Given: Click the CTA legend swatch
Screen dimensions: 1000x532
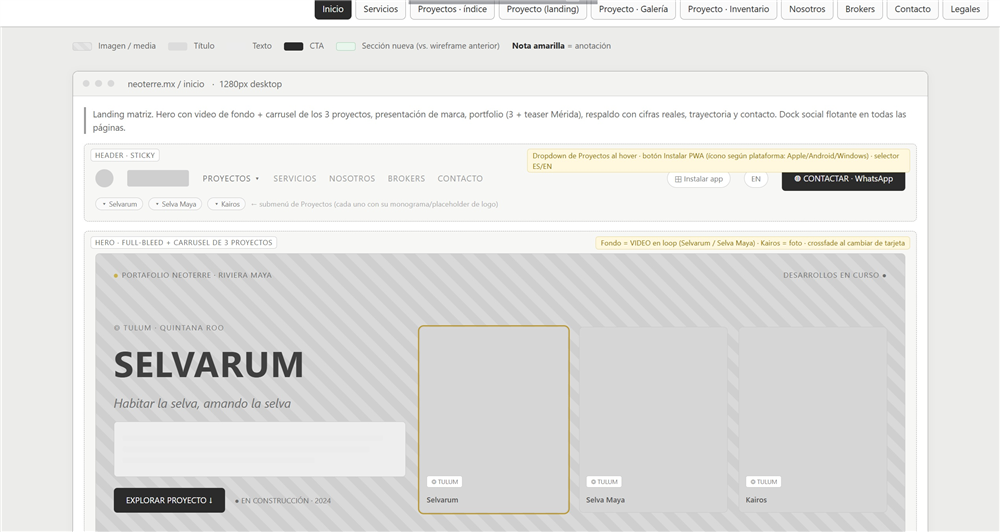Looking at the screenshot, I should coord(293,46).
